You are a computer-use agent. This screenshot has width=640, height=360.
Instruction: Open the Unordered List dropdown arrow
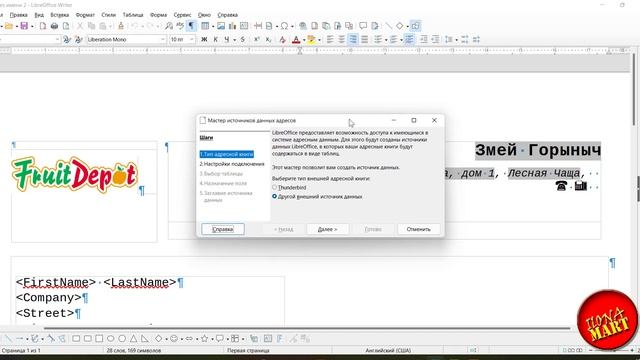[386, 40]
